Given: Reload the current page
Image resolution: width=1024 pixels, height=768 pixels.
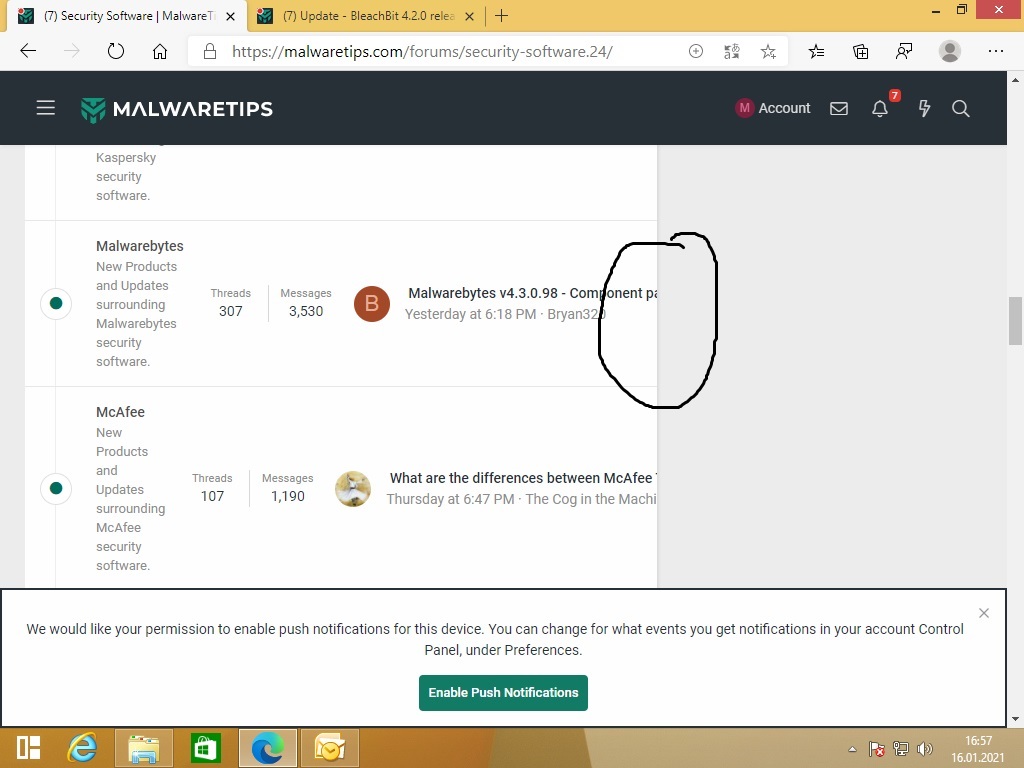Looking at the screenshot, I should 116,51.
